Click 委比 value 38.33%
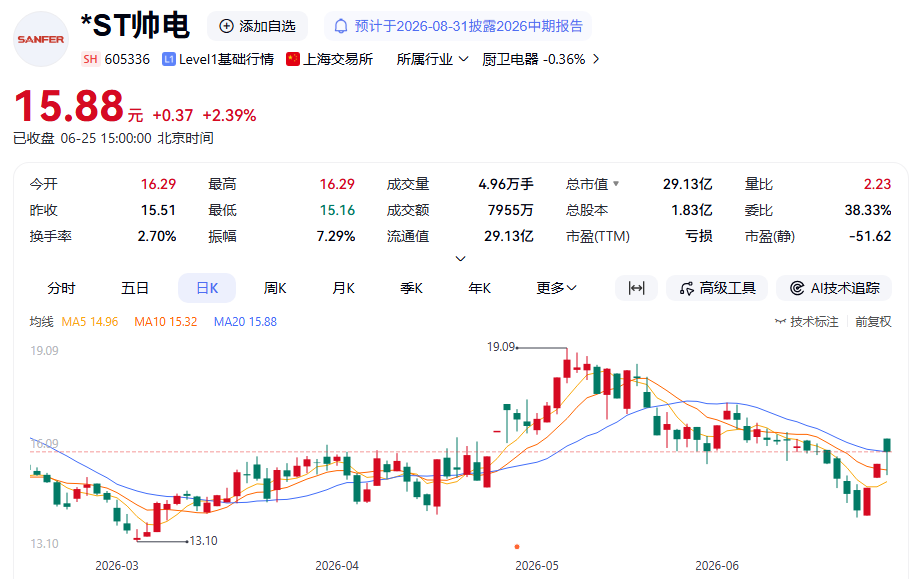The image size is (919, 579). [x=868, y=210]
